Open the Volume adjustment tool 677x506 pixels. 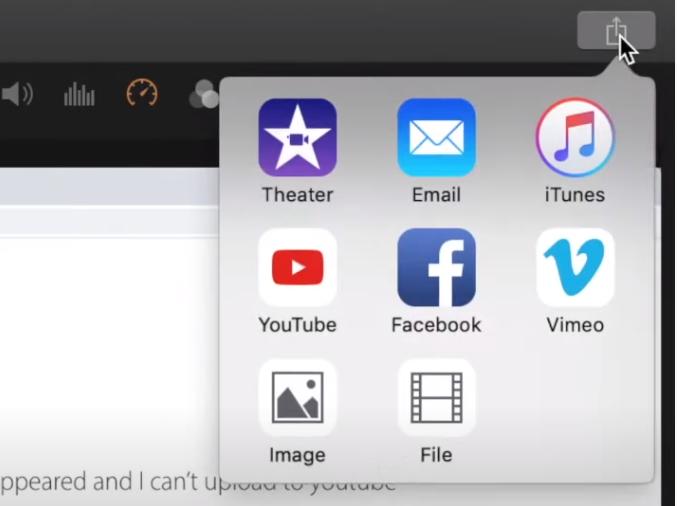[17, 94]
